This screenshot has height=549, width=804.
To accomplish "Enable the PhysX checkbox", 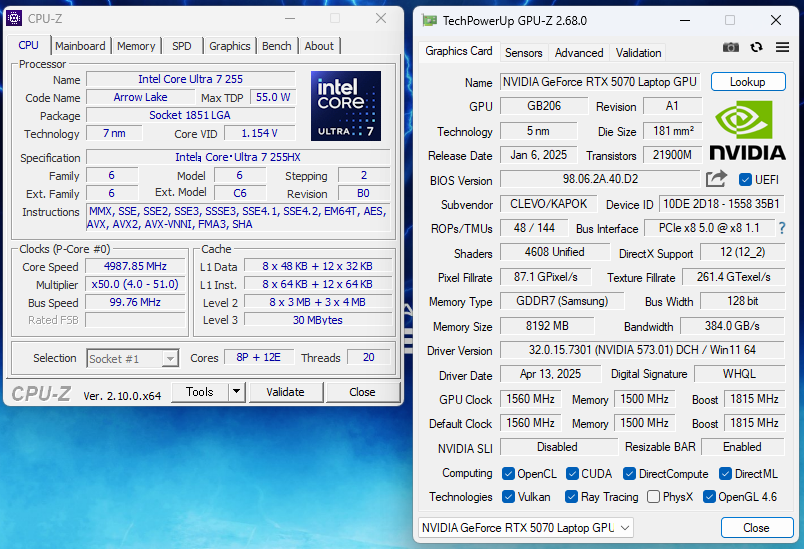I will click(653, 497).
